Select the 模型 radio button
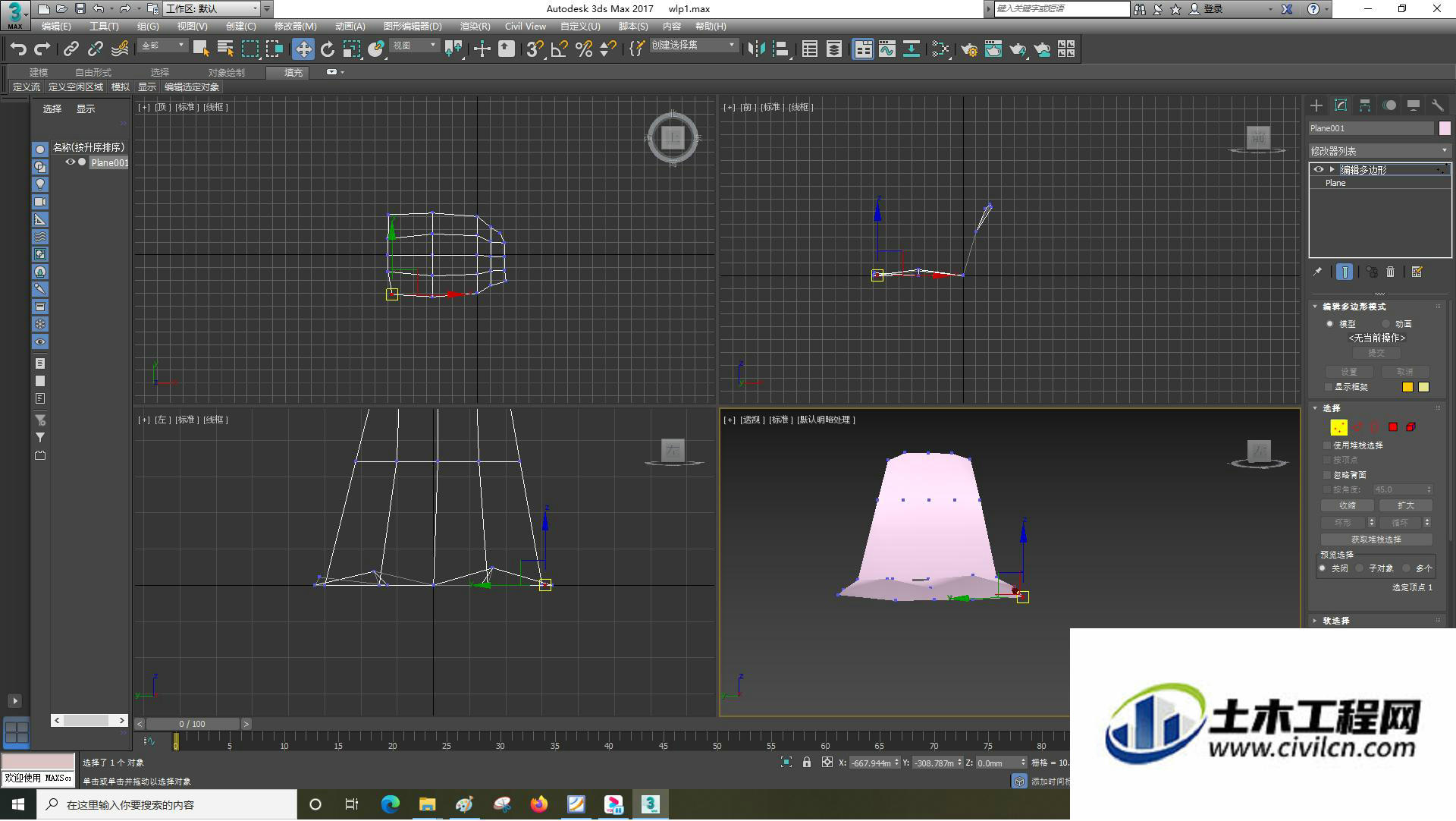 tap(1329, 324)
